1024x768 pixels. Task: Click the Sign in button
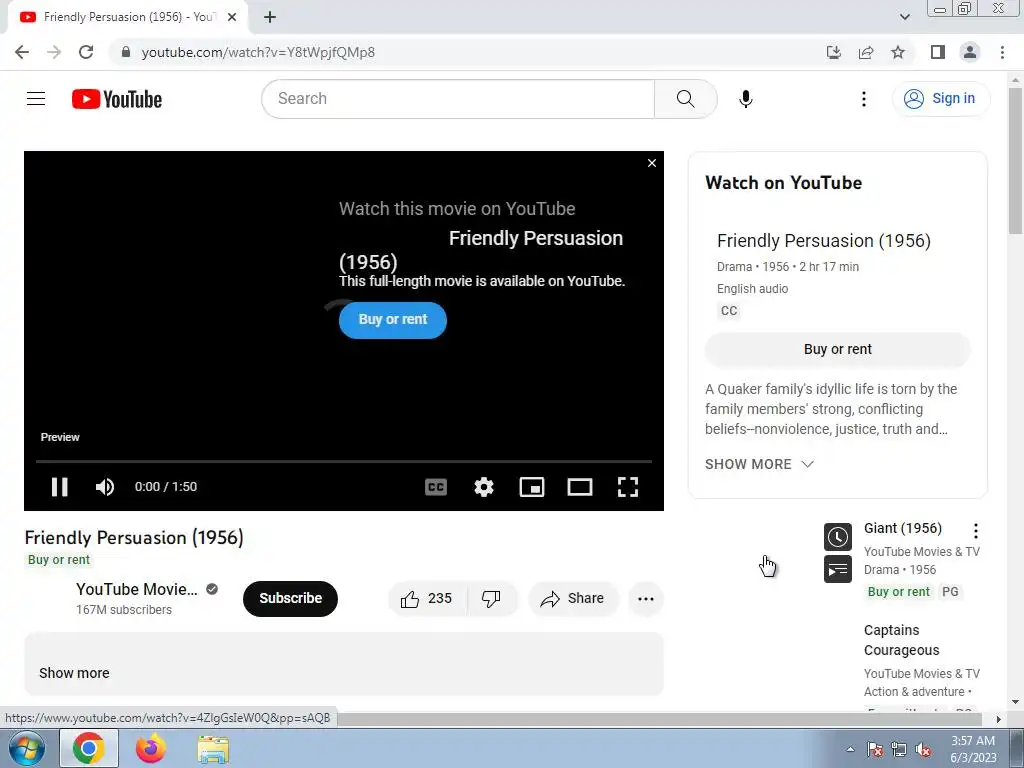tap(940, 99)
